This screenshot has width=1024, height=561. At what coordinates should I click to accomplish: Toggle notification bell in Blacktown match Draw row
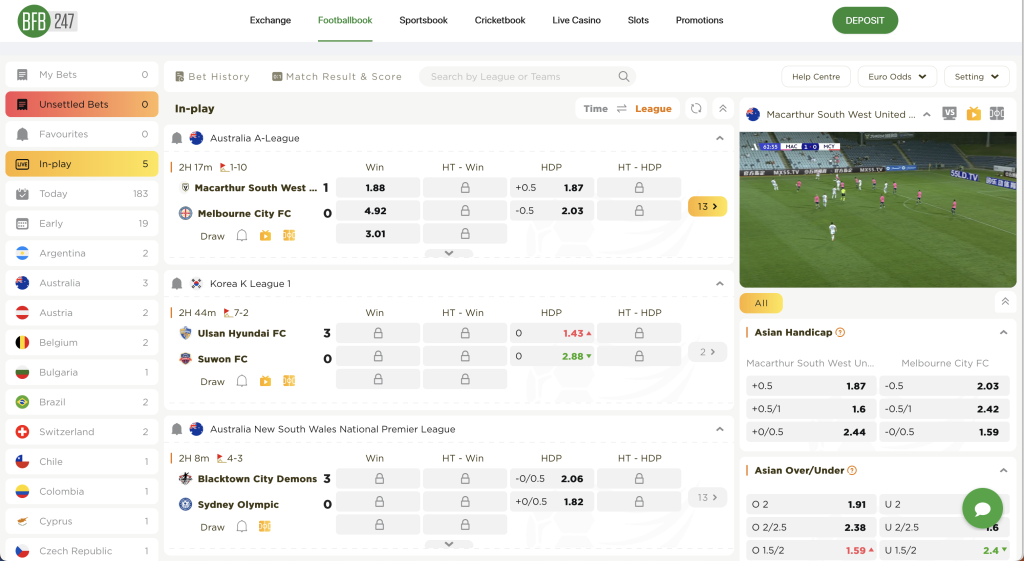click(242, 527)
